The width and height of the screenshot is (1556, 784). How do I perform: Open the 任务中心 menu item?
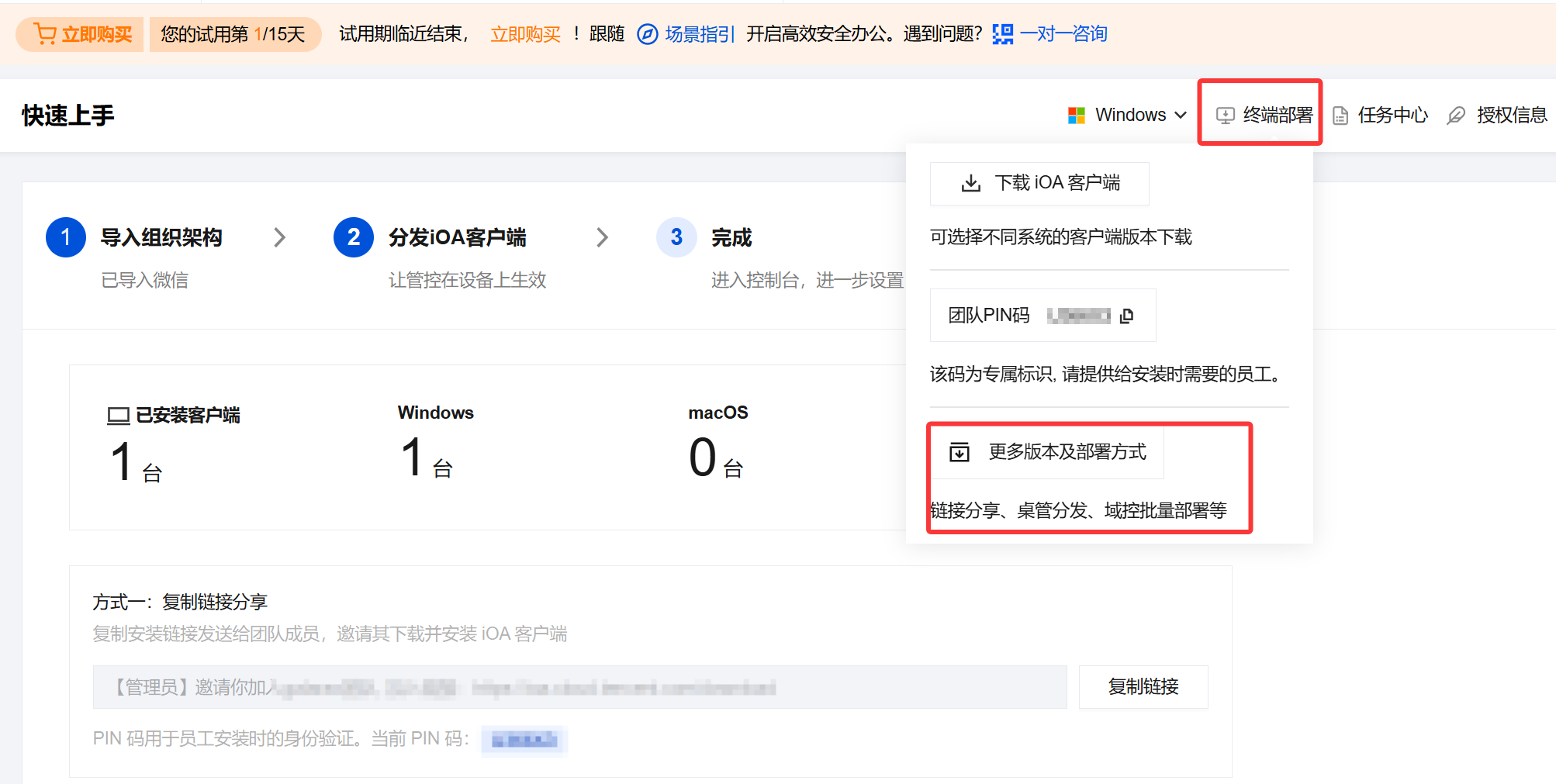tap(1382, 115)
